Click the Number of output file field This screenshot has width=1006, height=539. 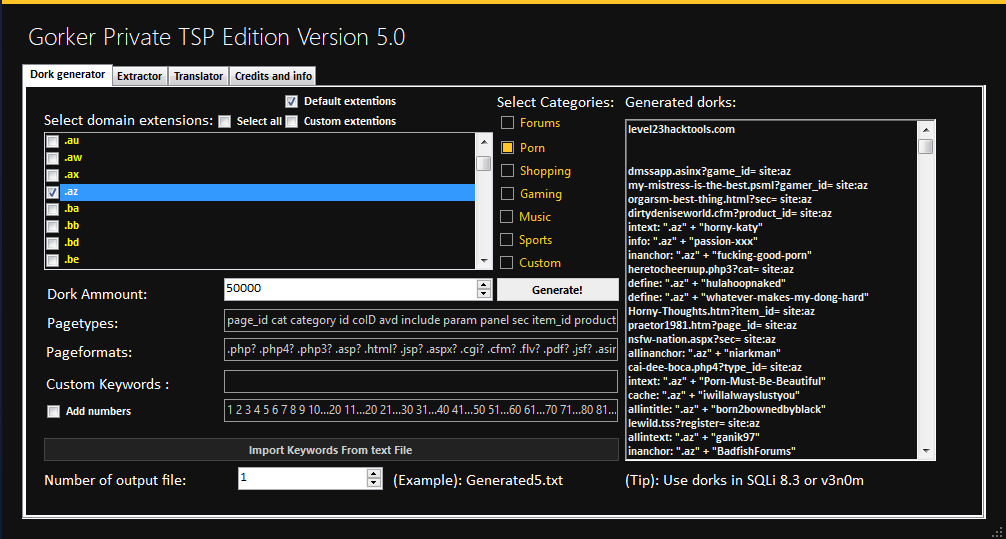[302, 478]
